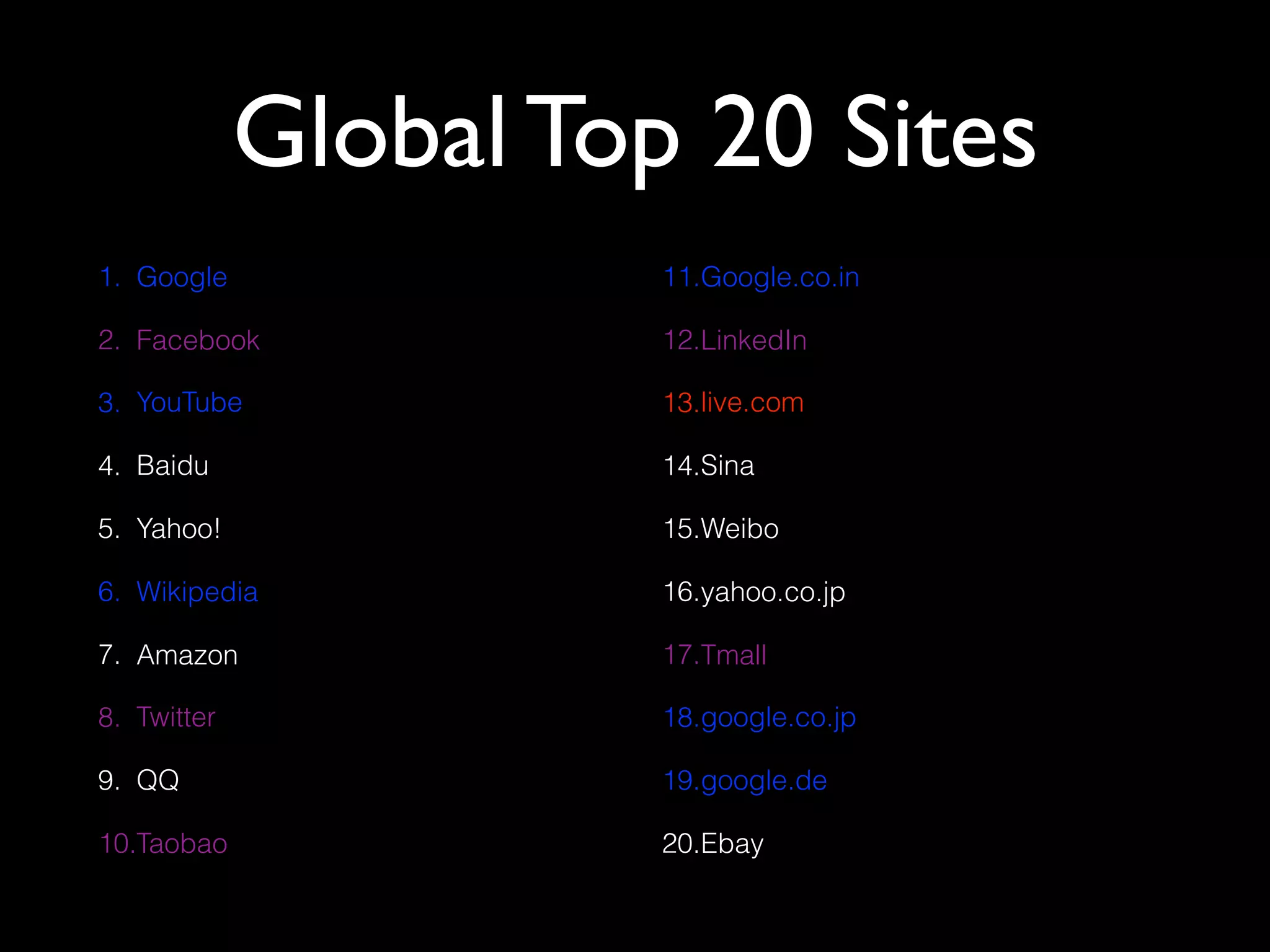Select the "8. Twitter" entry
This screenshot has width=1270, height=952.
point(157,717)
